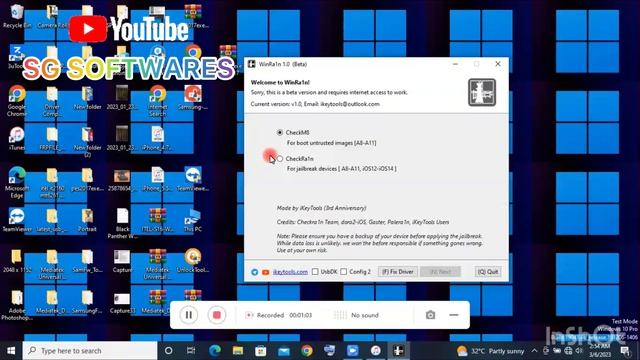This screenshot has height=360, width=640.
Task: Select the CheckM8 radio option
Action: pos(280,133)
